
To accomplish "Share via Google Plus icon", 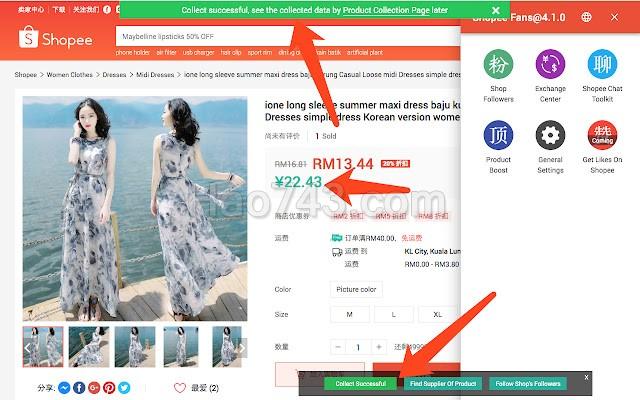I will point(94,388).
